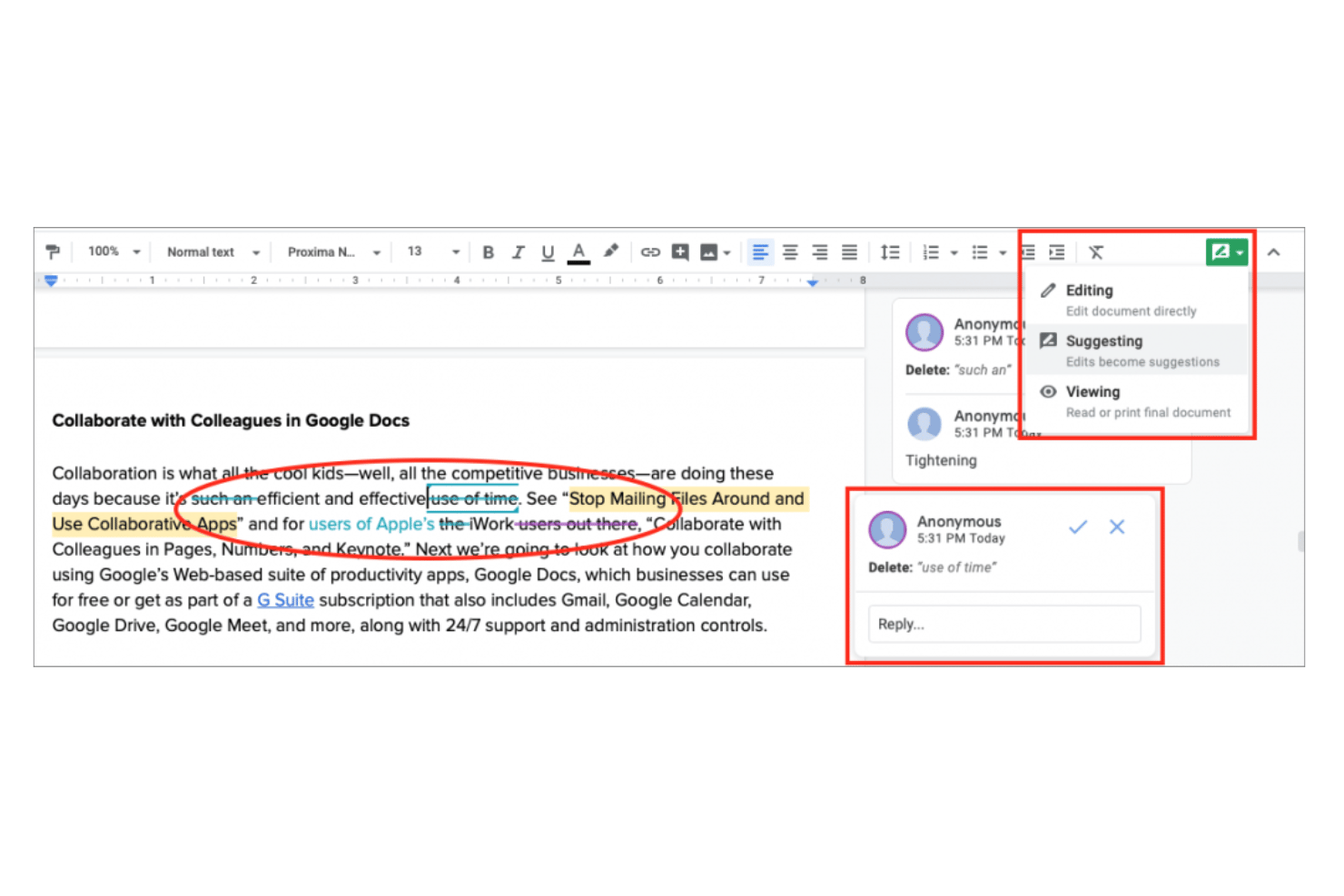The width and height of the screenshot is (1344, 896).
Task: Click the decrease indent icon
Action: pyautogui.click(x=1028, y=252)
